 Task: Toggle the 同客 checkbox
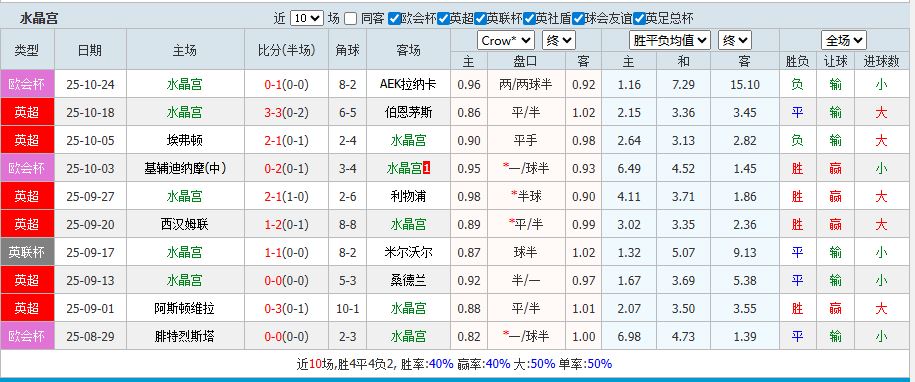[x=350, y=19]
